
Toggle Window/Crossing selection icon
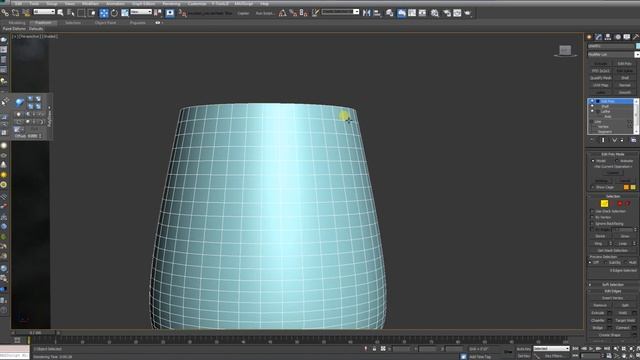[91, 13]
